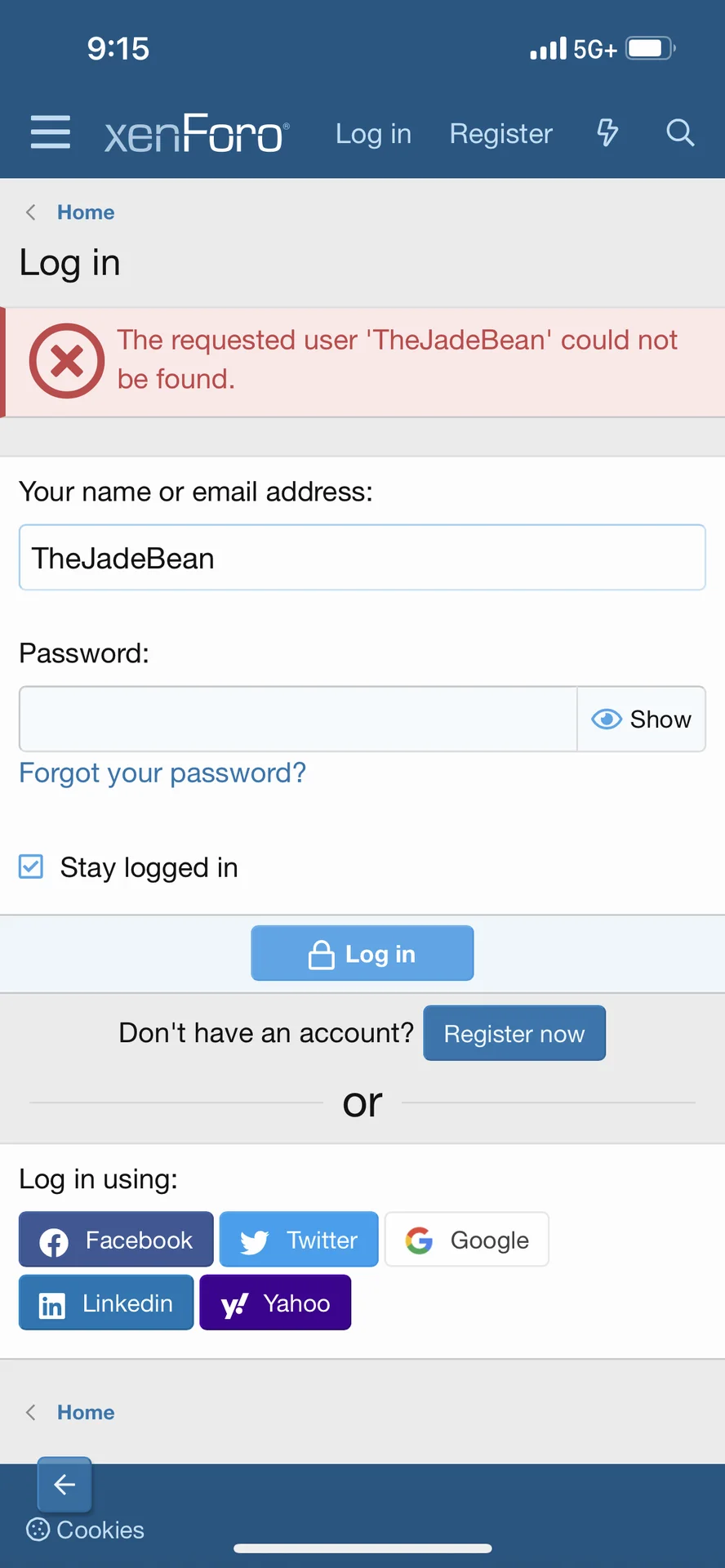Open the Forgot your password link
725x1568 pixels.
[x=162, y=773]
